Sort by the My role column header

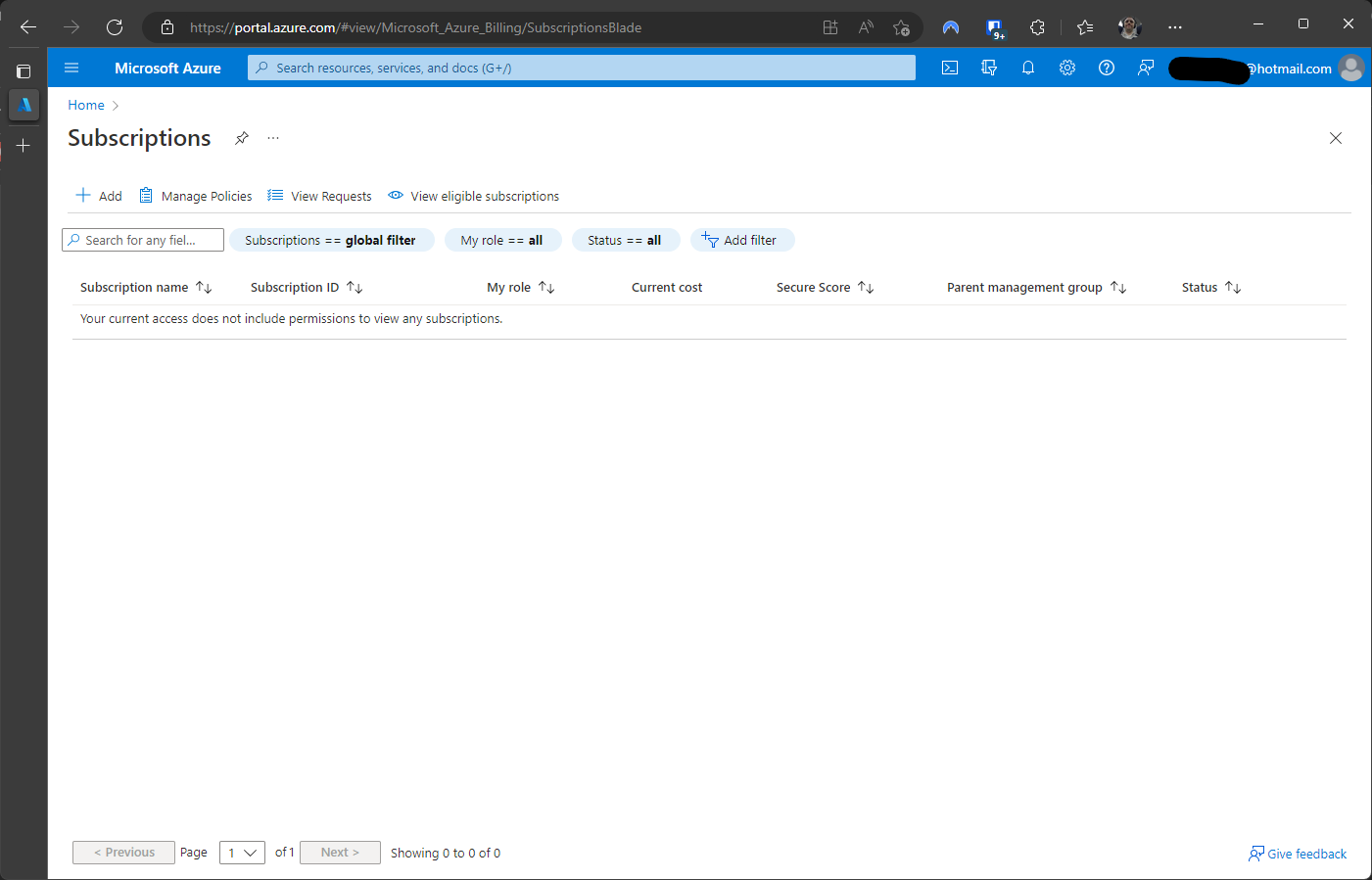[521, 287]
